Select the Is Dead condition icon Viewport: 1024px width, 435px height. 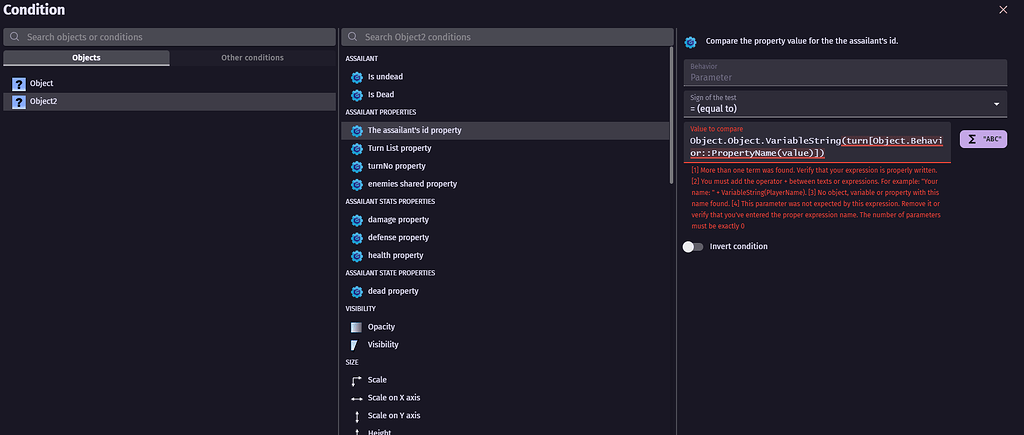tap(356, 95)
